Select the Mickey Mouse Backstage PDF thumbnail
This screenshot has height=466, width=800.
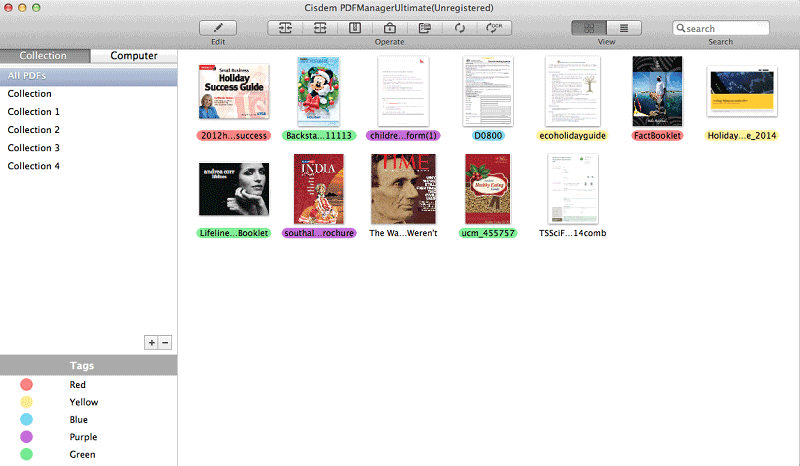(318, 91)
